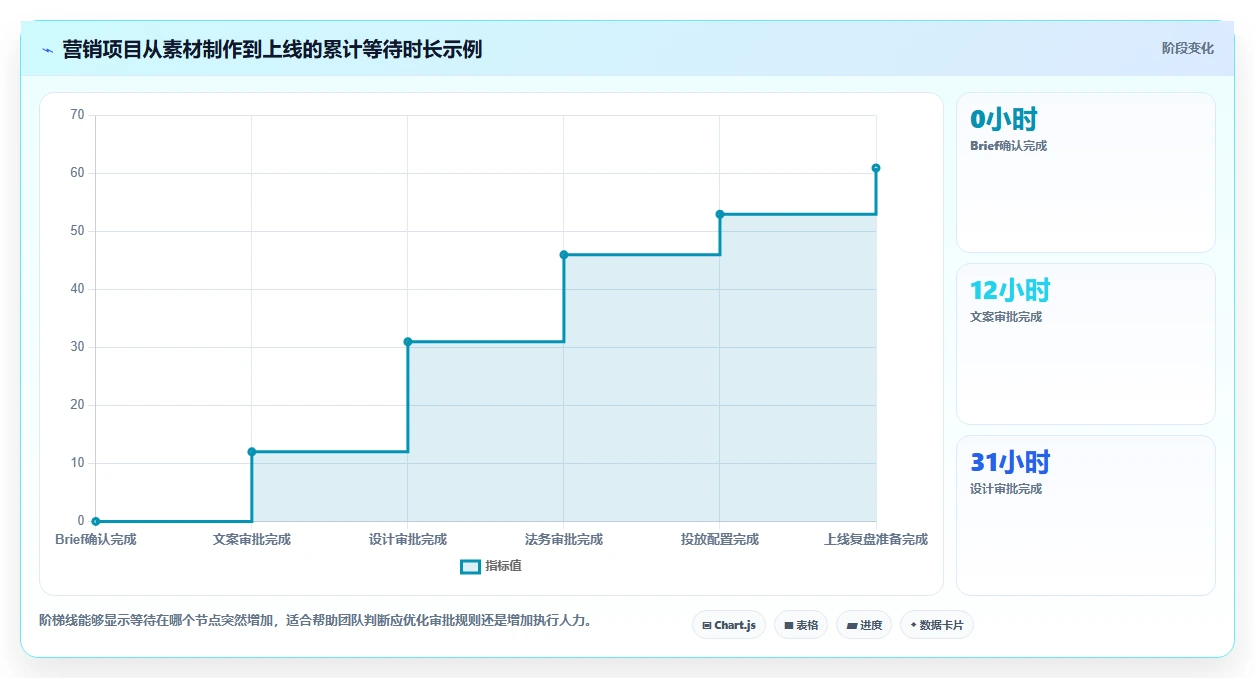Click the y-axis value 60
Screen dimensions: 1255x678
[x=77, y=173]
